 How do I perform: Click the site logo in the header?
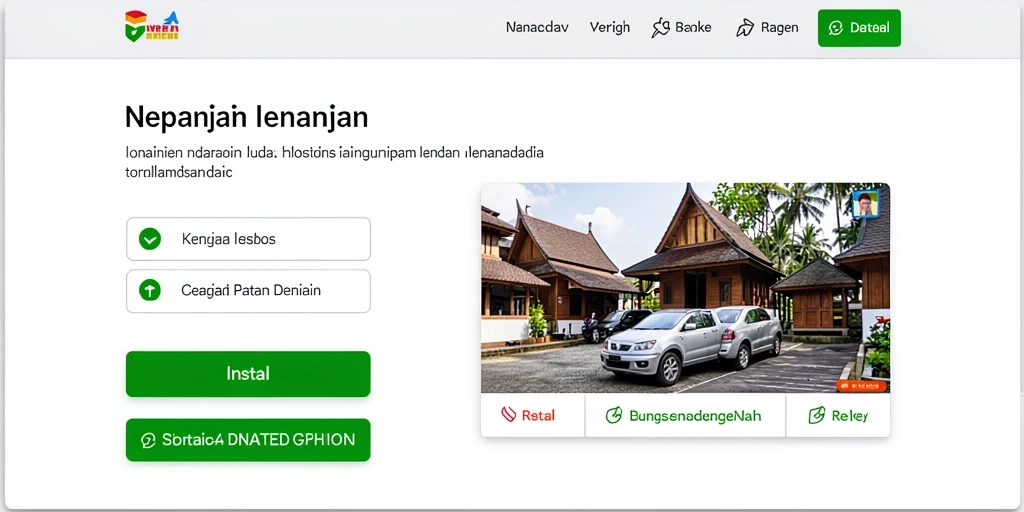(x=152, y=26)
